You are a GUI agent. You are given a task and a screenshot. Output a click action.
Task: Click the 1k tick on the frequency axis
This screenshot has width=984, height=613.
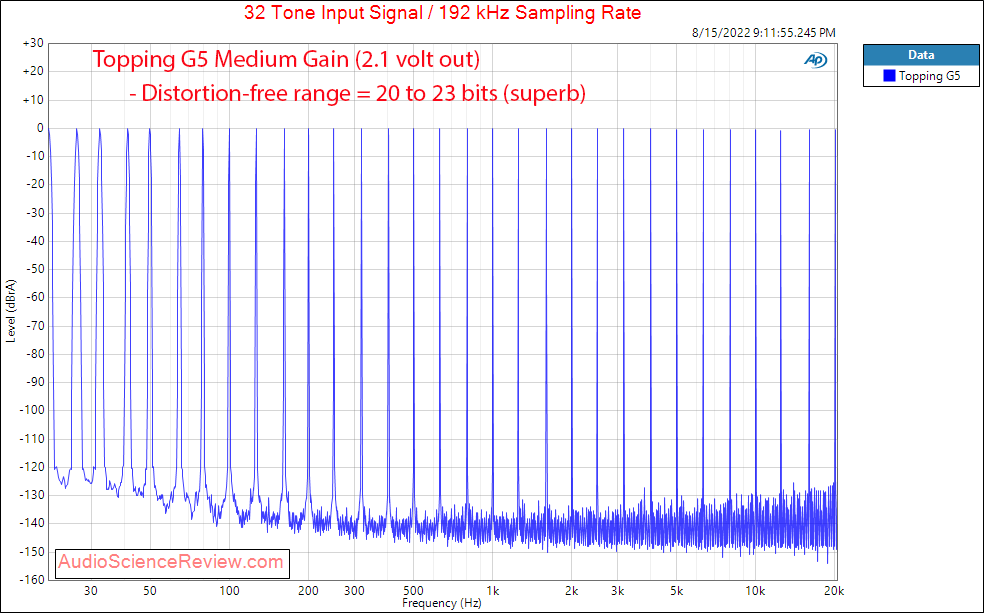(493, 590)
